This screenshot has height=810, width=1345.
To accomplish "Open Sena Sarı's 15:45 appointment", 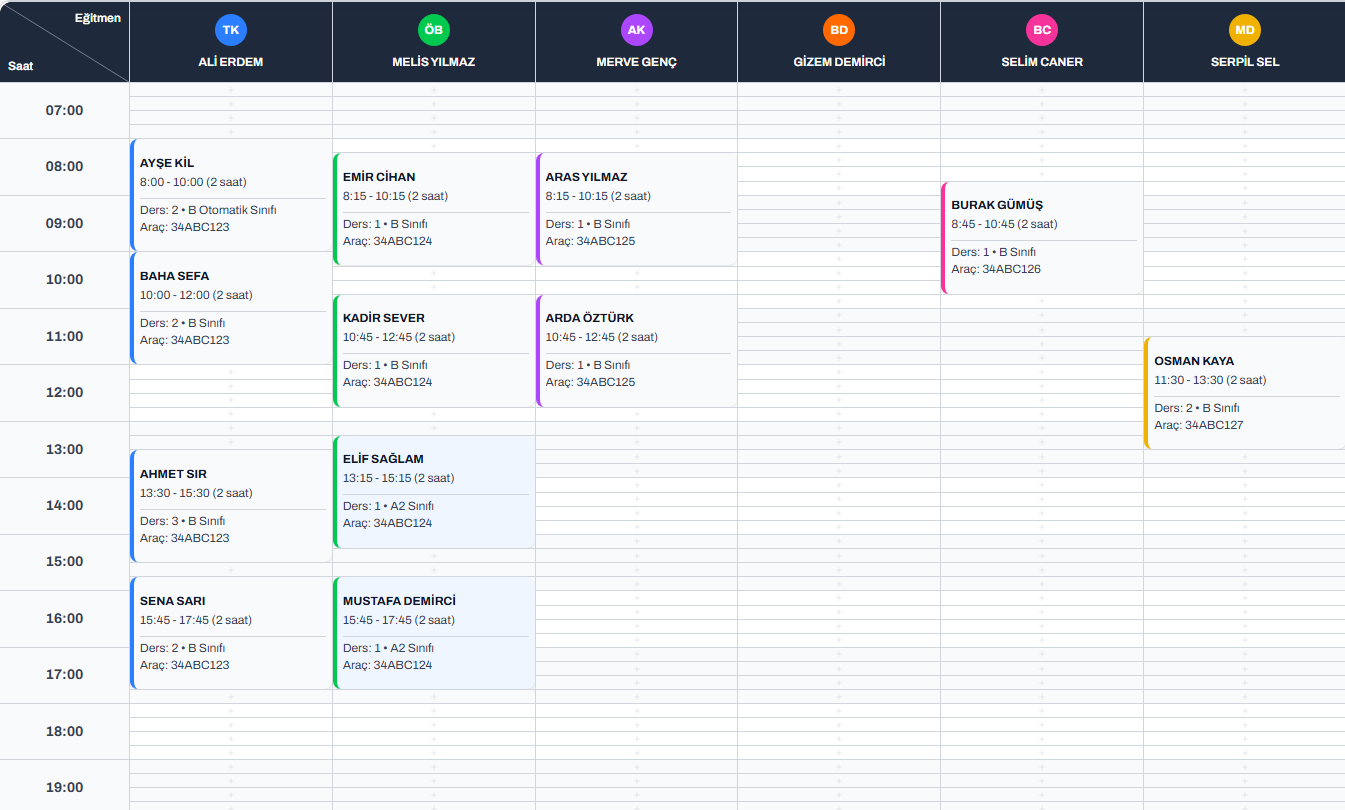I will click(231, 632).
